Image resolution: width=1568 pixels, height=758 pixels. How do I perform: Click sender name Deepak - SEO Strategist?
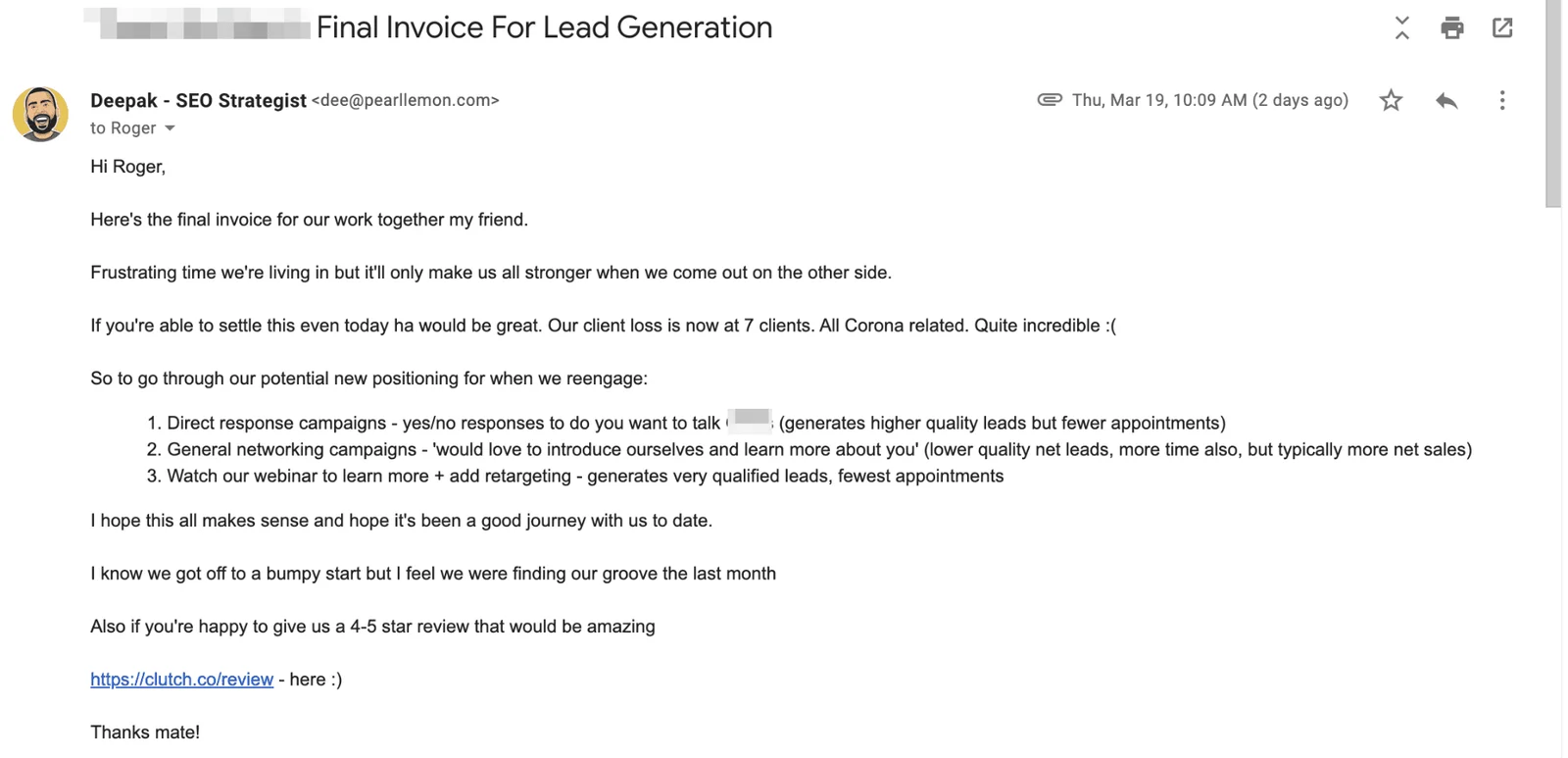click(x=198, y=100)
